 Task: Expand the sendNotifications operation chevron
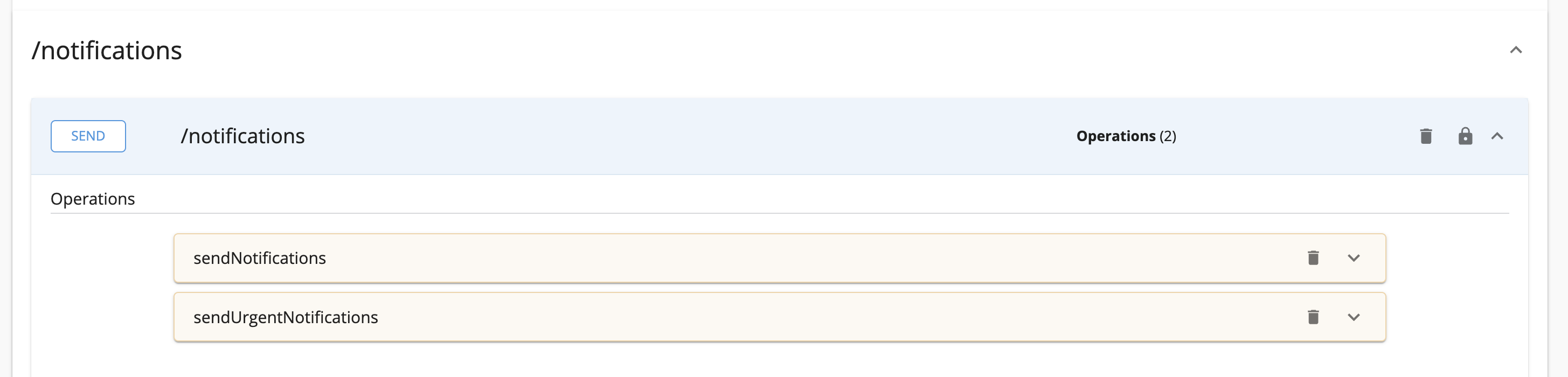1353,258
